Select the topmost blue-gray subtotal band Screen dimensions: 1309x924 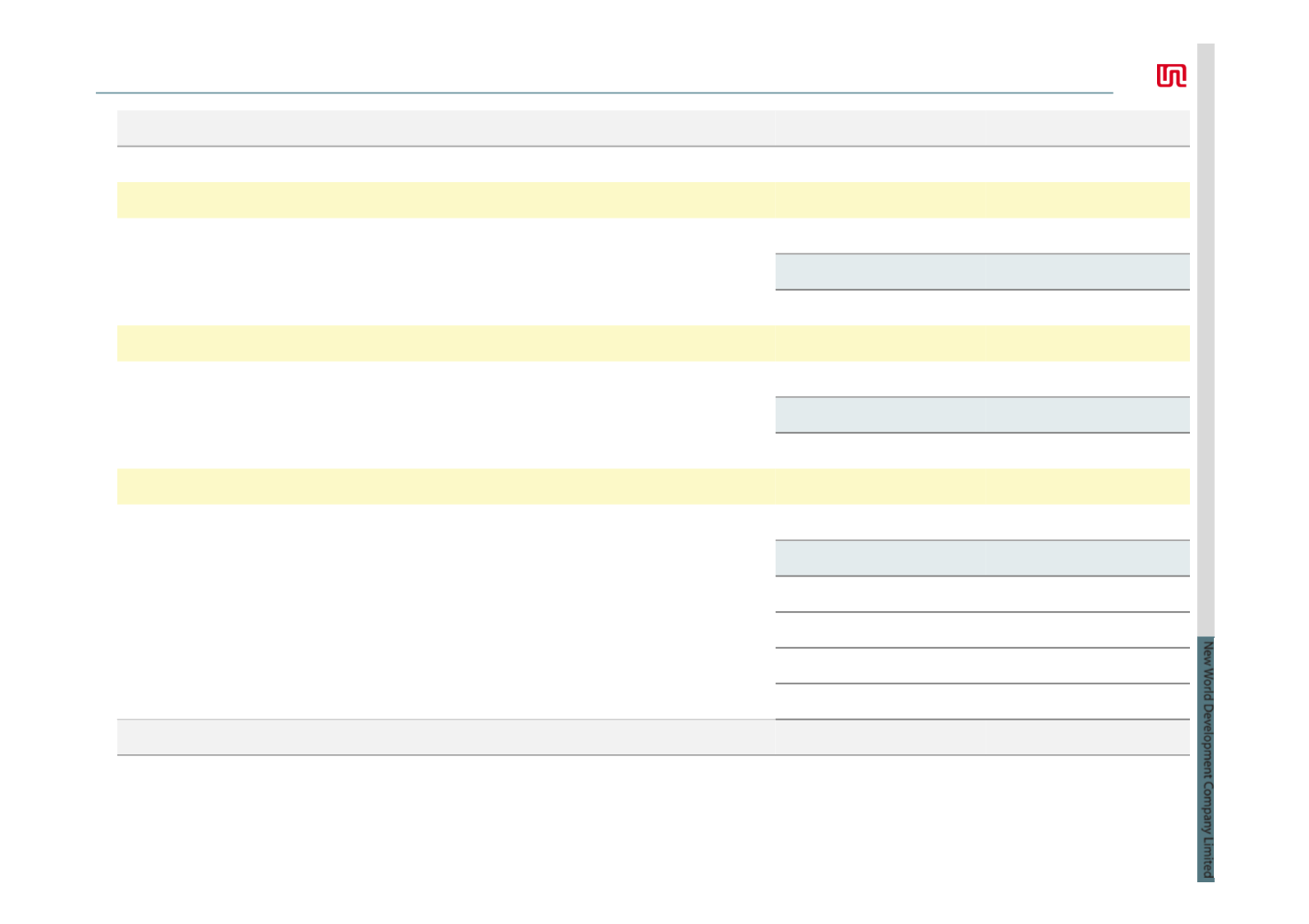click(x=983, y=272)
